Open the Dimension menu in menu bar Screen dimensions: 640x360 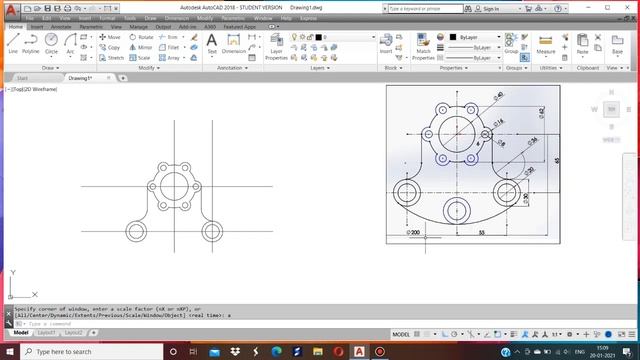177,18
